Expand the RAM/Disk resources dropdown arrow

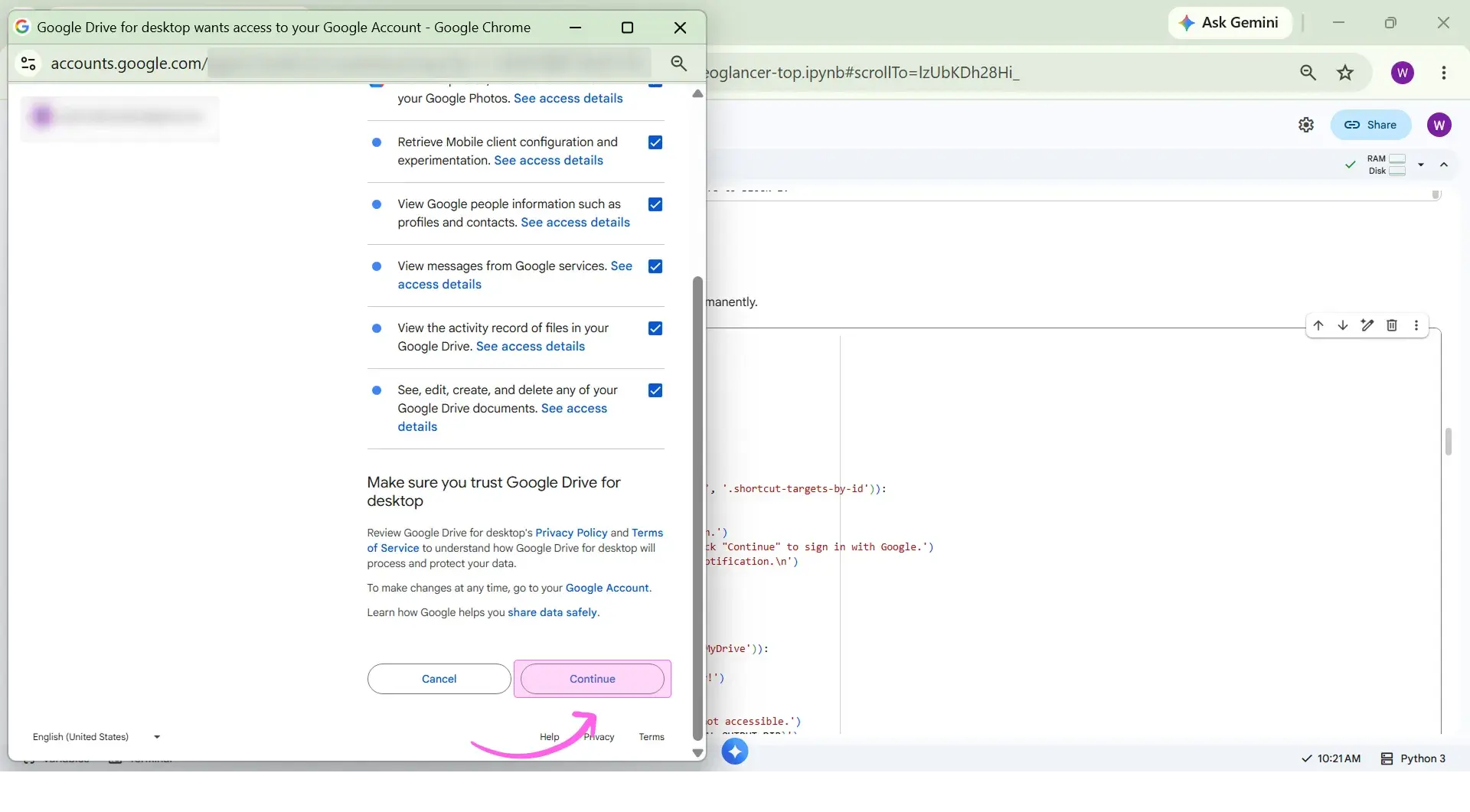pyautogui.click(x=1421, y=165)
